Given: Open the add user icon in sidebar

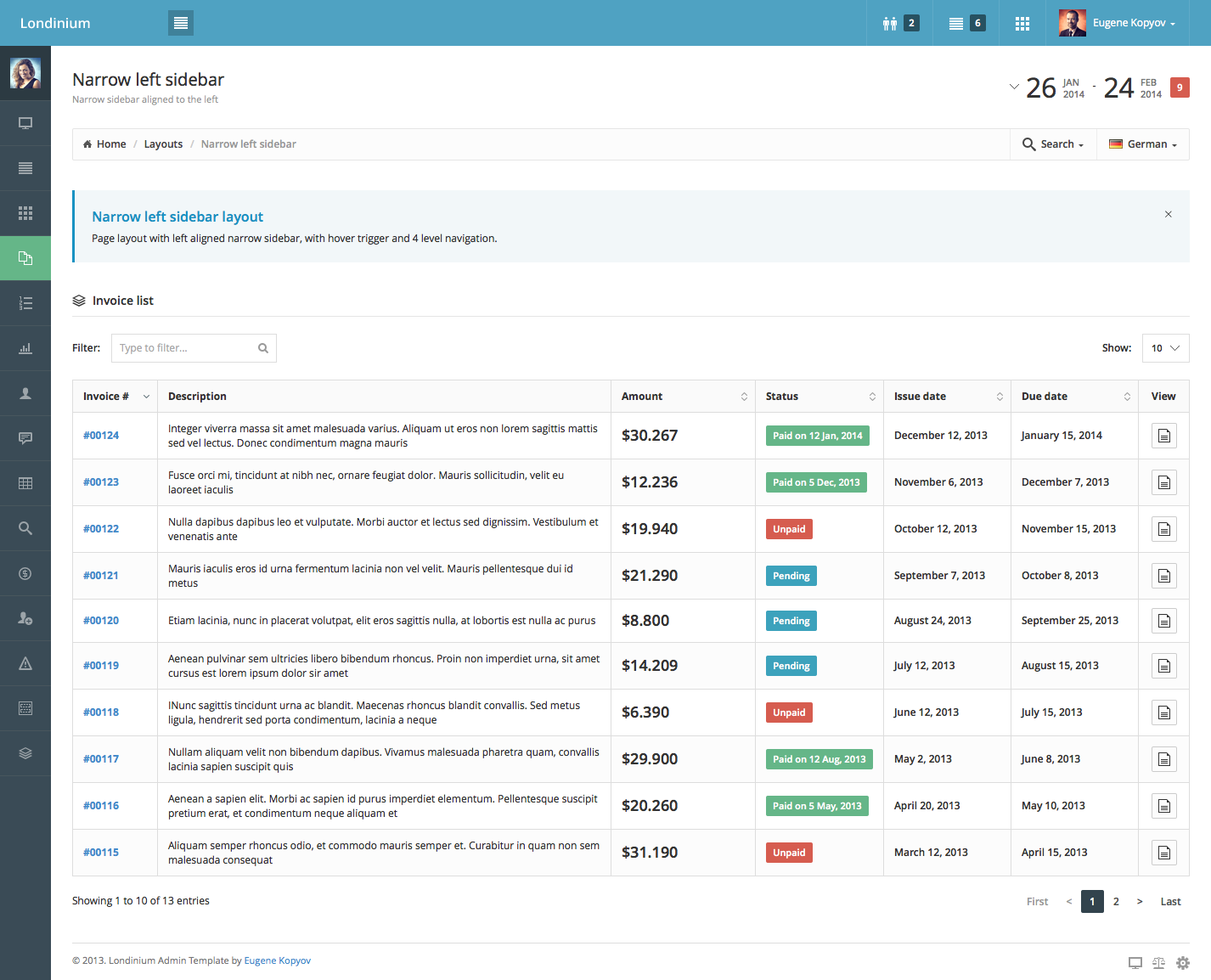Looking at the screenshot, I should 25,618.
